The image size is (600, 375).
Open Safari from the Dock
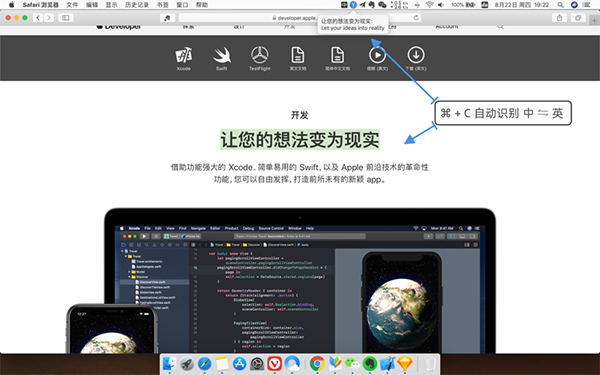point(205,364)
